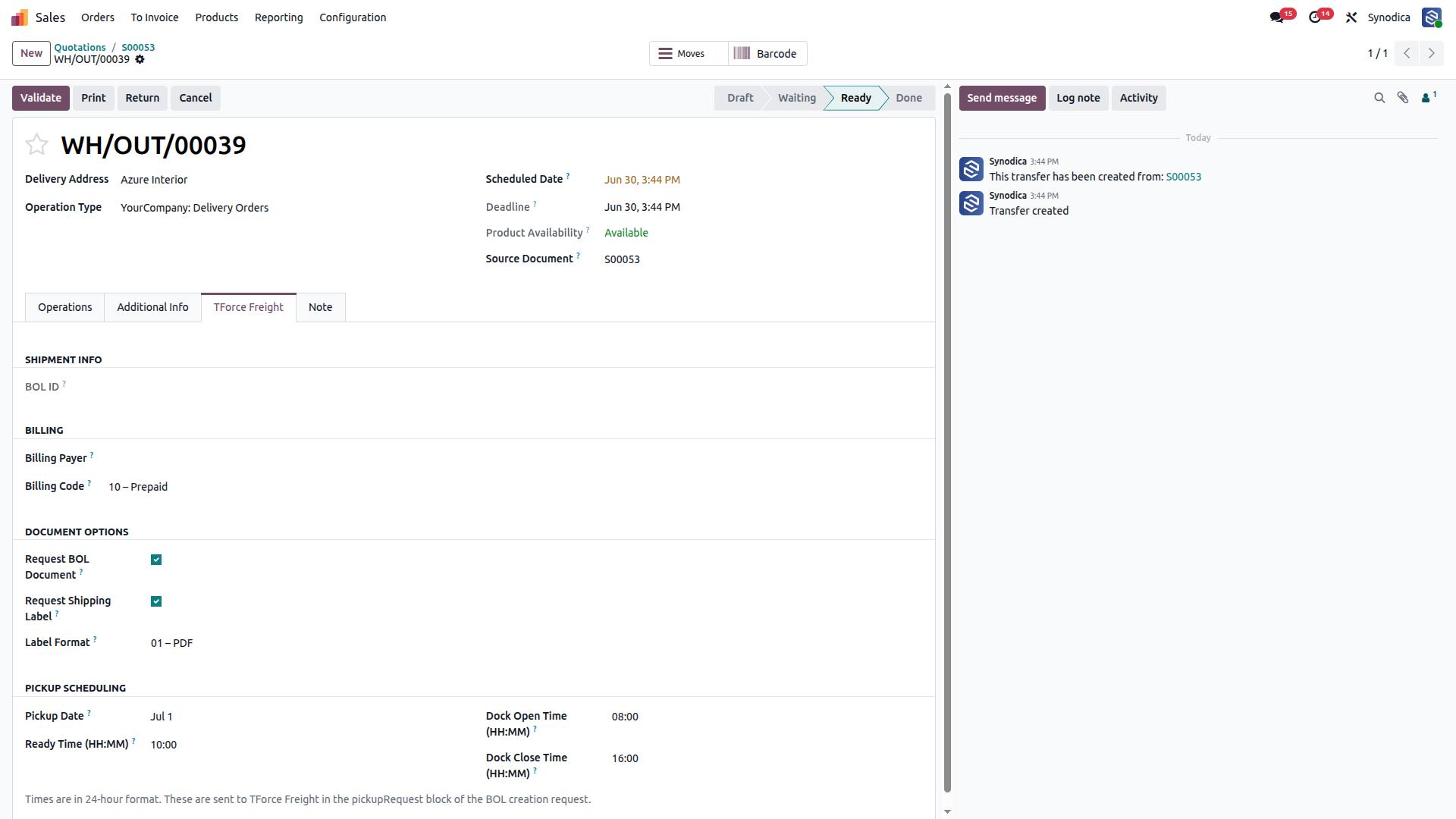The width and height of the screenshot is (1456, 819).
Task: Switch to Note tab
Action: point(320,307)
